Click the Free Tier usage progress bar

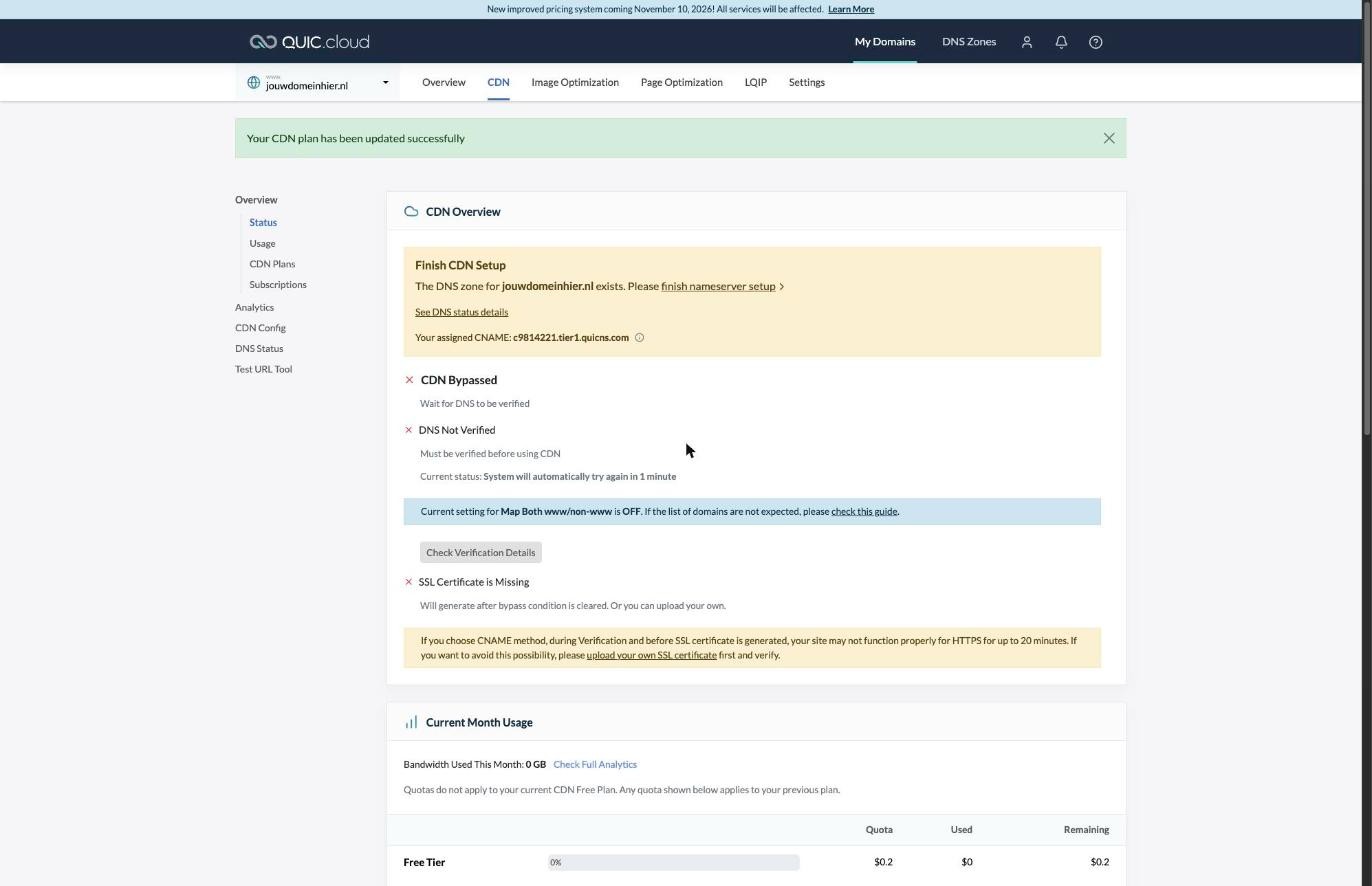click(673, 862)
